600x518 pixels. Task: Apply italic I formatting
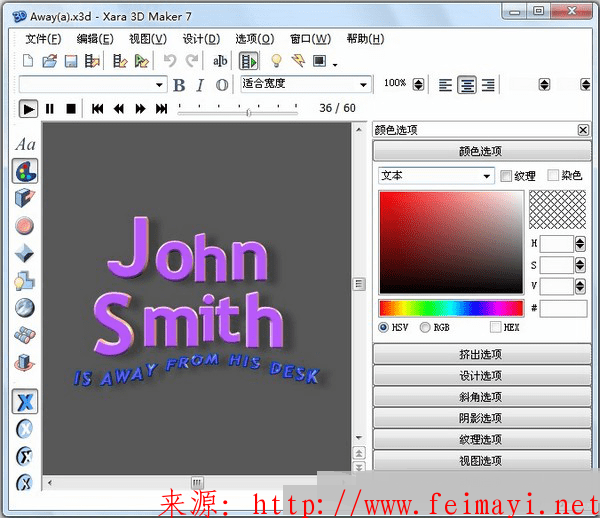coord(200,85)
